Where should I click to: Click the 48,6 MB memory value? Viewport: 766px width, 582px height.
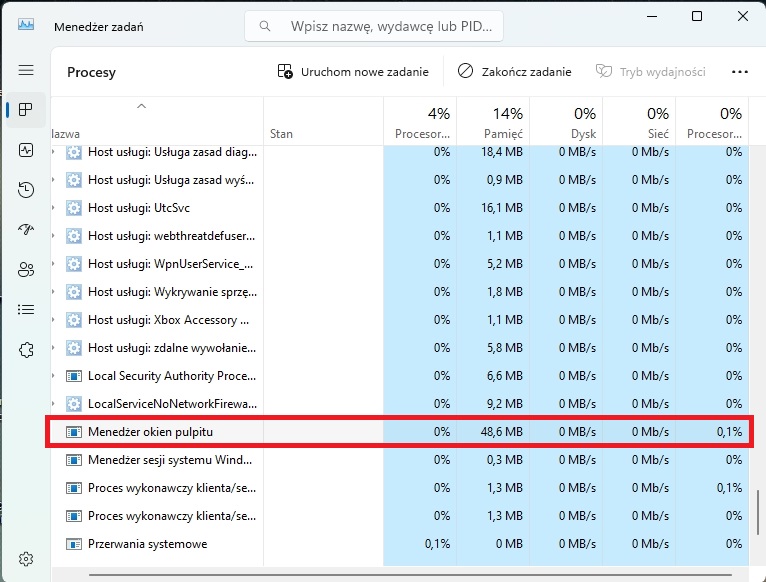501,432
